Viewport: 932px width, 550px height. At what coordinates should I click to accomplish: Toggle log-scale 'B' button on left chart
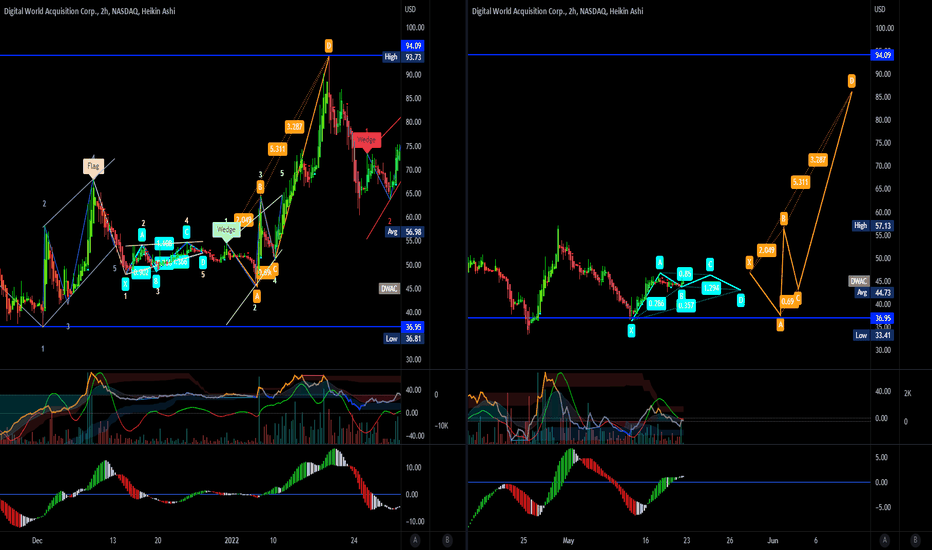tap(447, 540)
